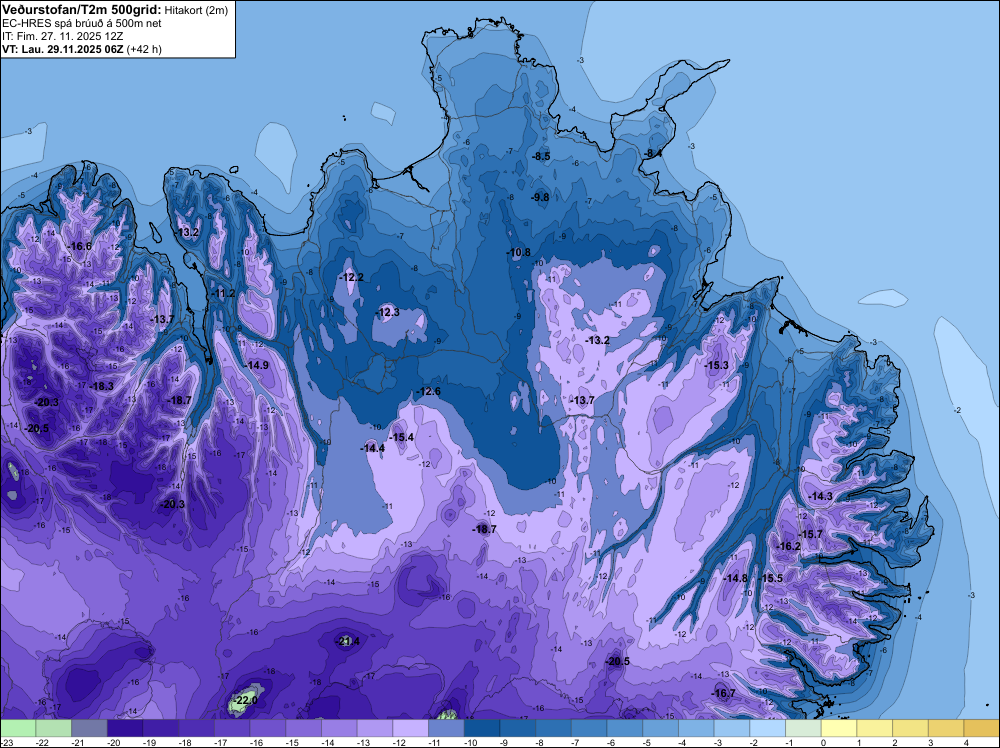Select the blue legend swatch labeled -11
This screenshot has width=1000, height=748.
(446, 728)
